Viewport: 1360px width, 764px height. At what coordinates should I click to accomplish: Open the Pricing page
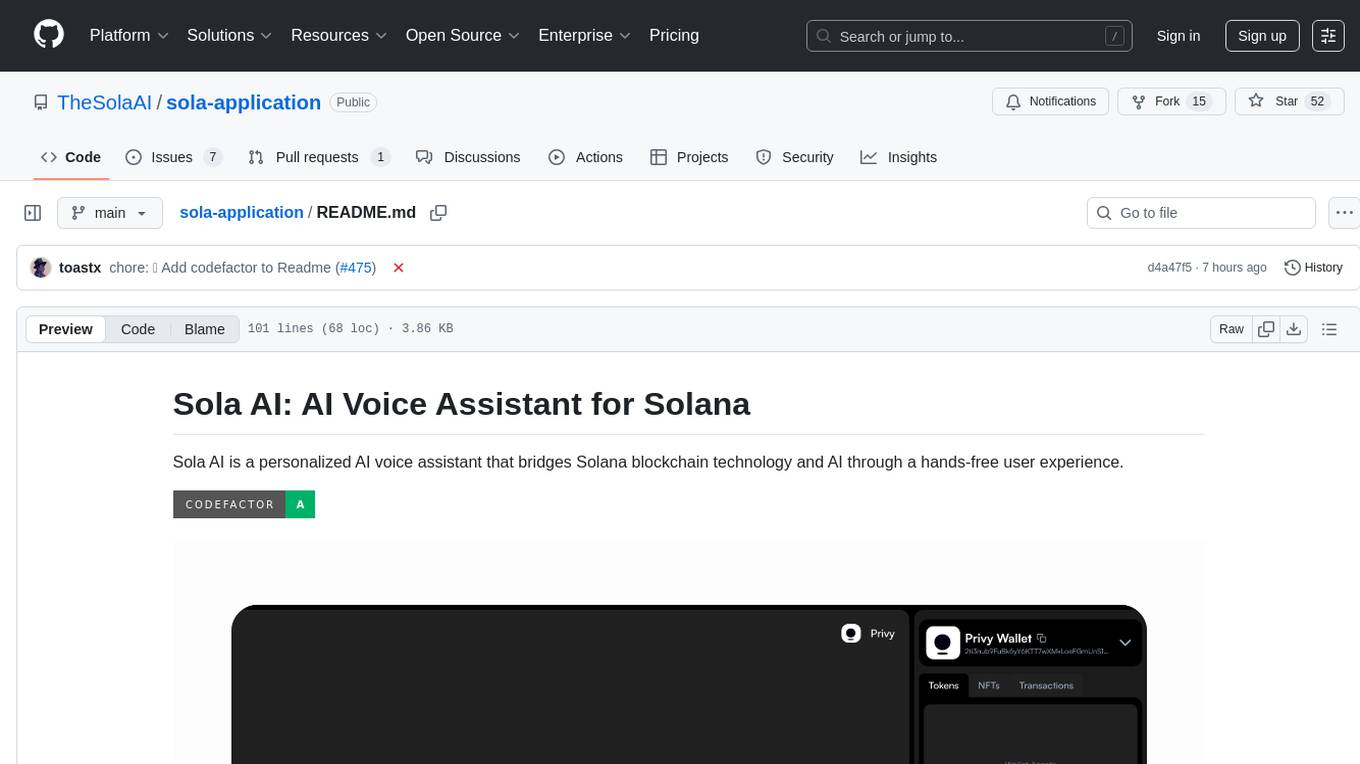coord(674,35)
